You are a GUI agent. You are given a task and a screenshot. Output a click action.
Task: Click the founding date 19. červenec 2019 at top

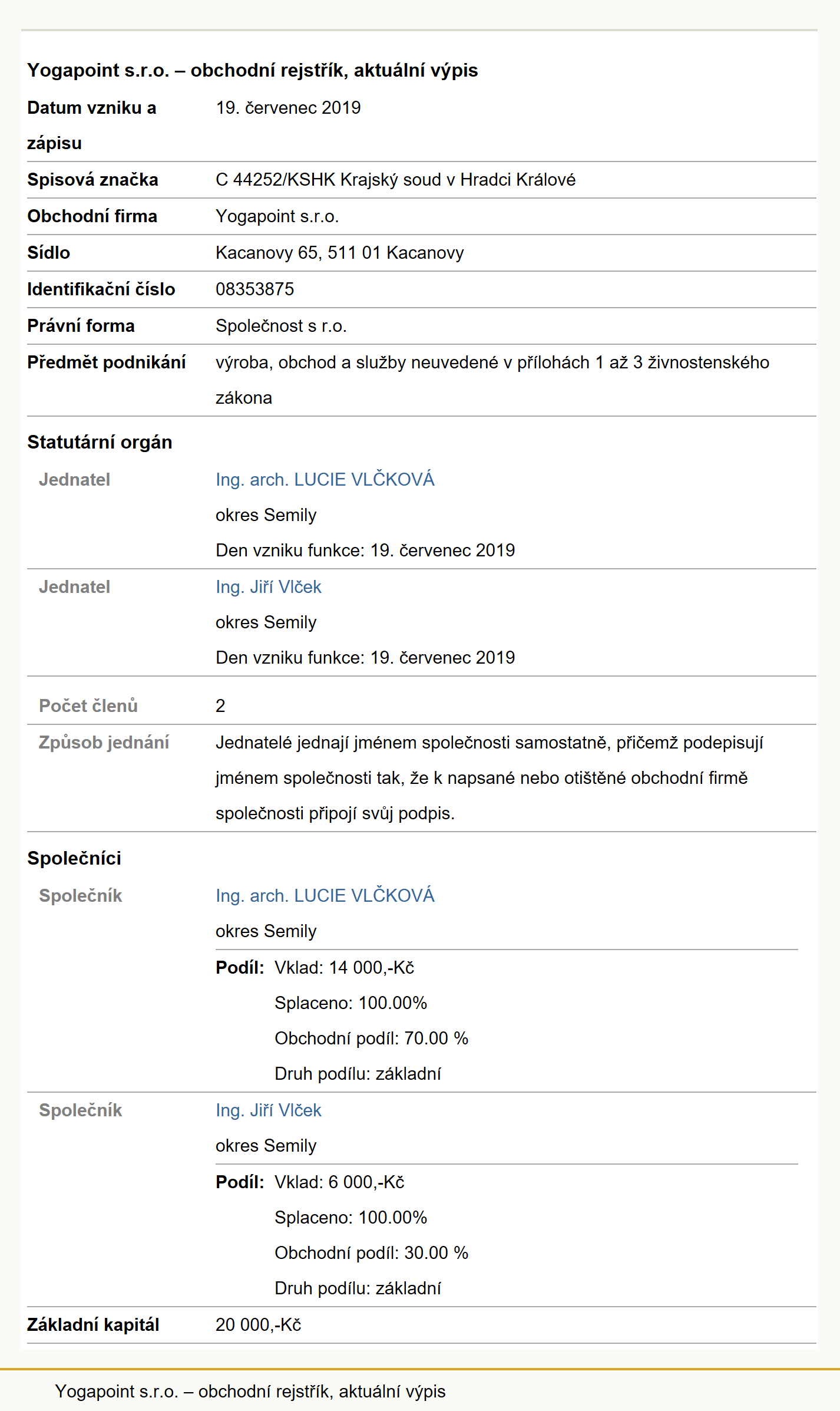(x=288, y=108)
